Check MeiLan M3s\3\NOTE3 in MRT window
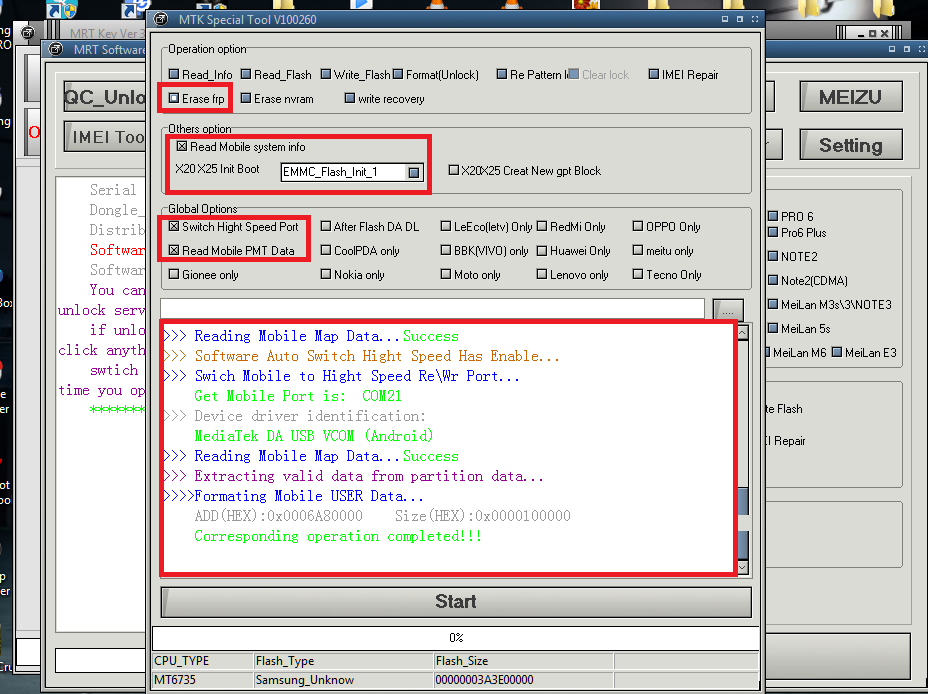Image resolution: width=928 pixels, height=694 pixels. 773,304
